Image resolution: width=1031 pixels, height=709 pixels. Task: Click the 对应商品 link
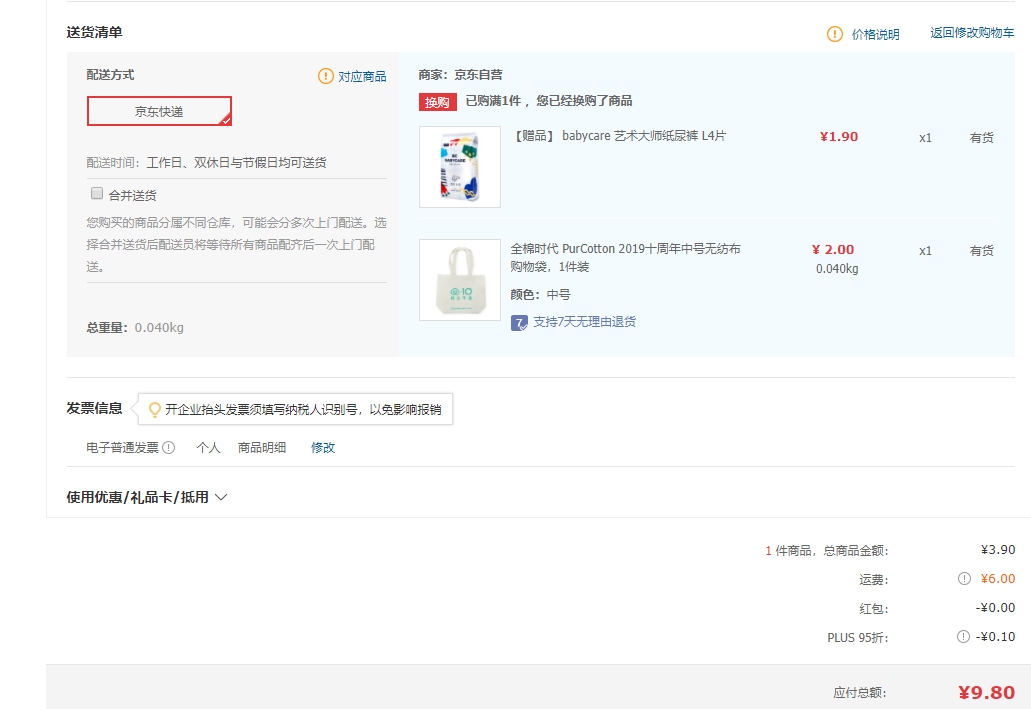362,77
